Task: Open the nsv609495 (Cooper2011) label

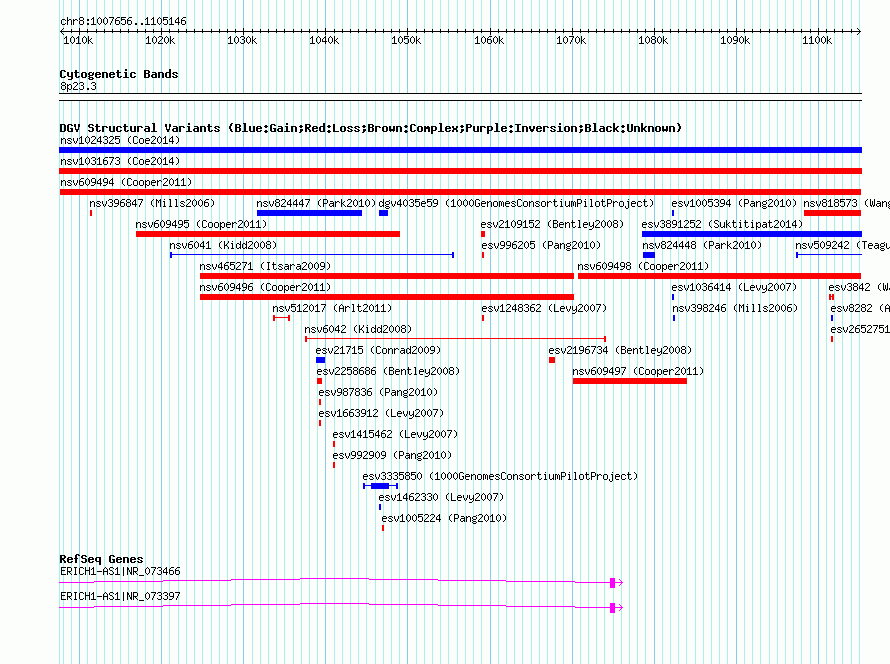Action: [201, 224]
